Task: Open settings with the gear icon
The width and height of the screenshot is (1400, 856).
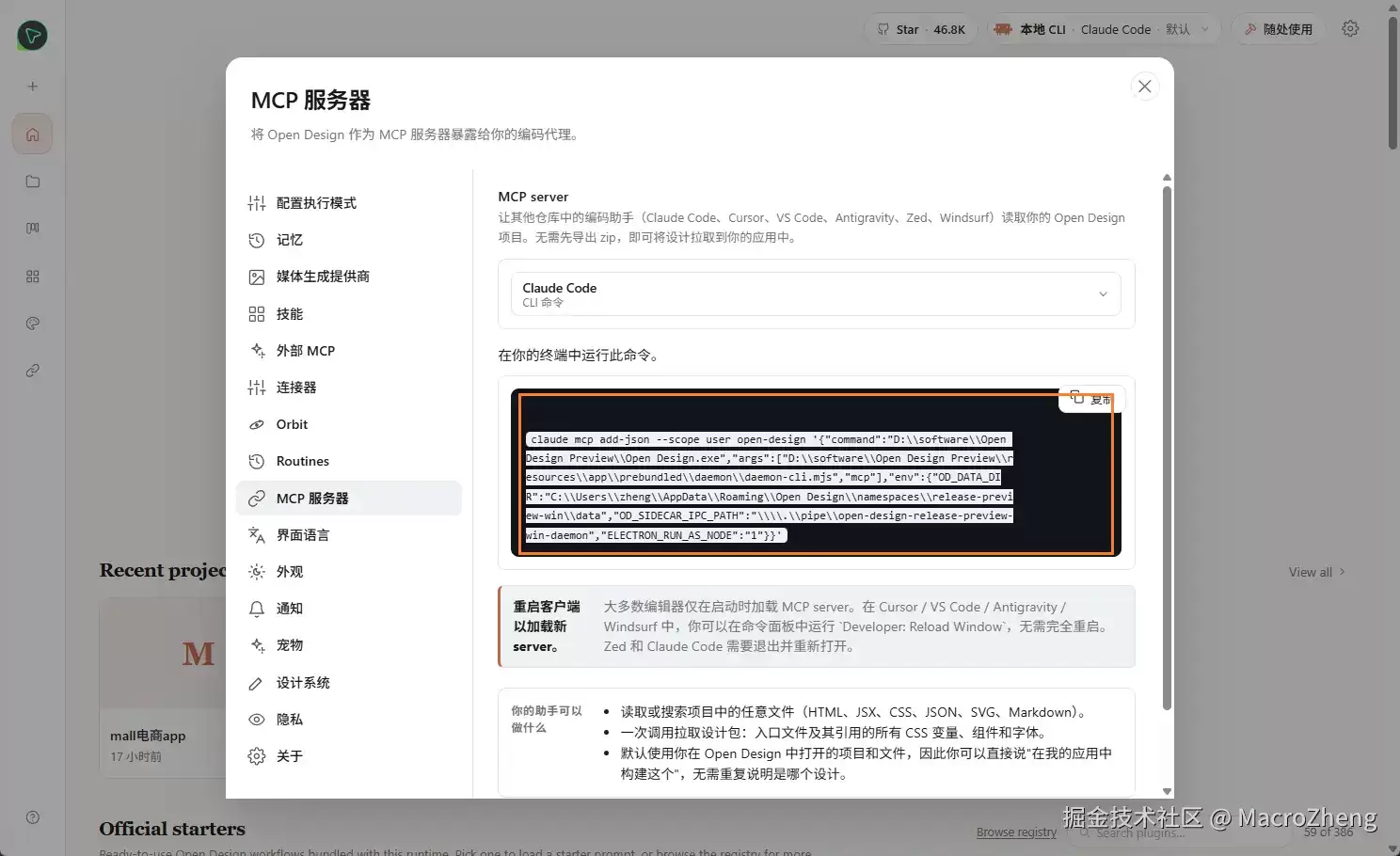Action: tap(1350, 29)
